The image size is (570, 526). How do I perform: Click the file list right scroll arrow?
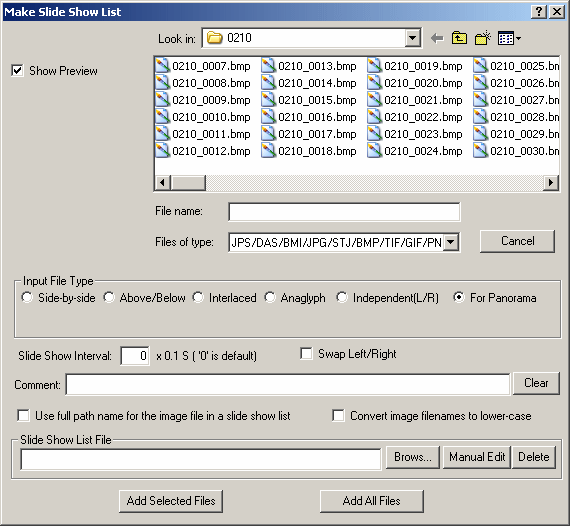[x=551, y=182]
